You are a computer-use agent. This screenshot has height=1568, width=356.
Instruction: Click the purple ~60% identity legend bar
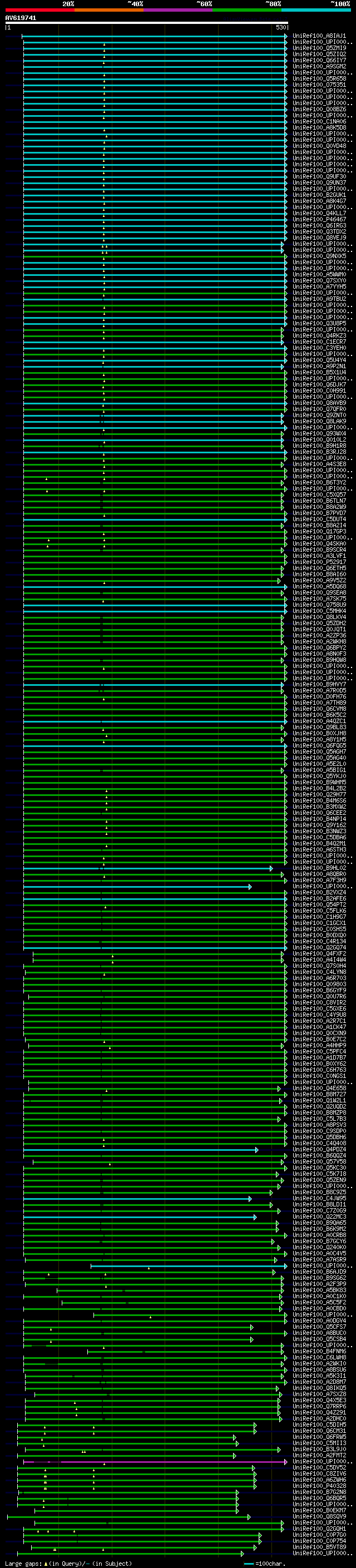[177, 10]
